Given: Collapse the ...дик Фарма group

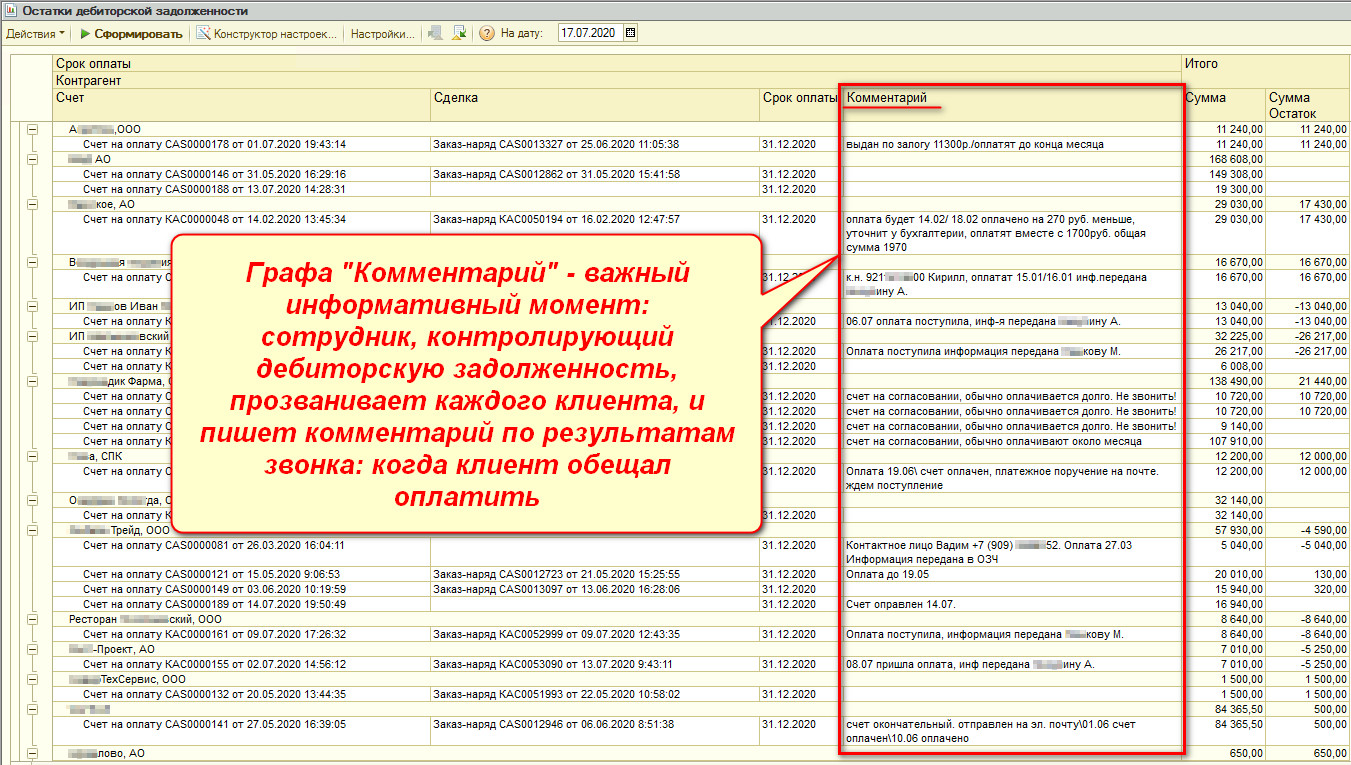Looking at the screenshot, I should [32, 381].
